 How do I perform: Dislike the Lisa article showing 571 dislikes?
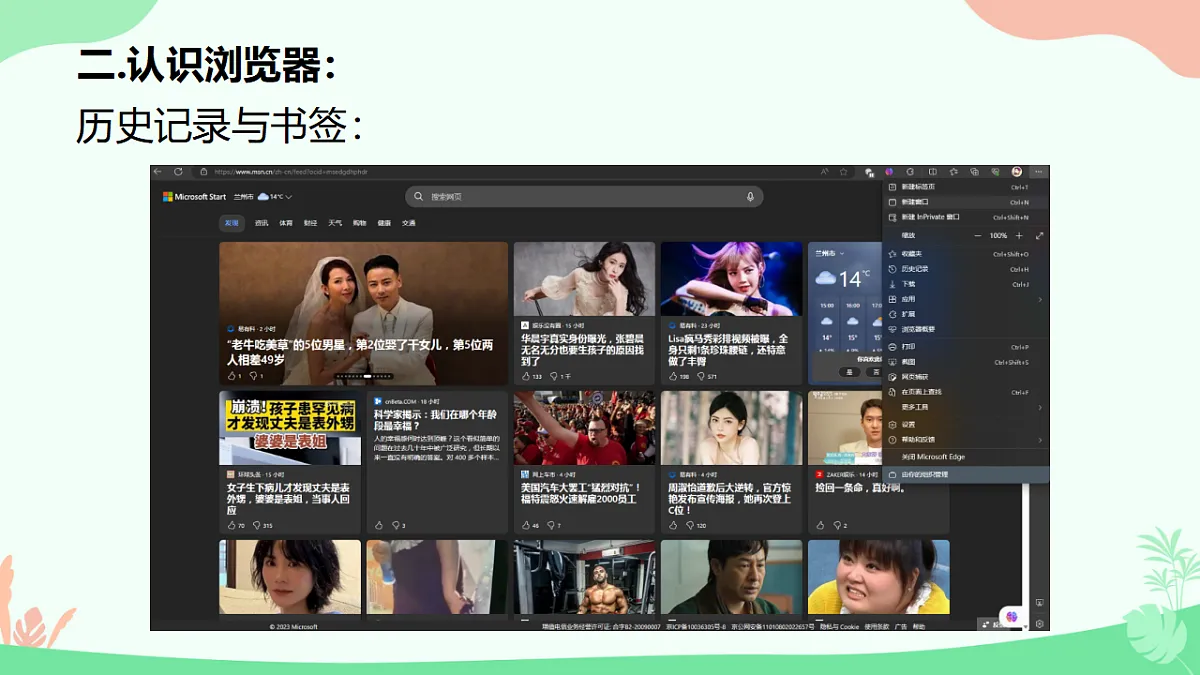[x=700, y=376]
